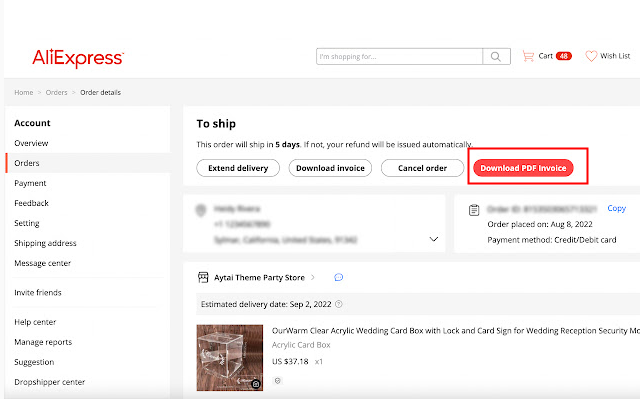Open Dropshipper center in sidebar
This screenshot has width=640, height=399.
(x=49, y=382)
